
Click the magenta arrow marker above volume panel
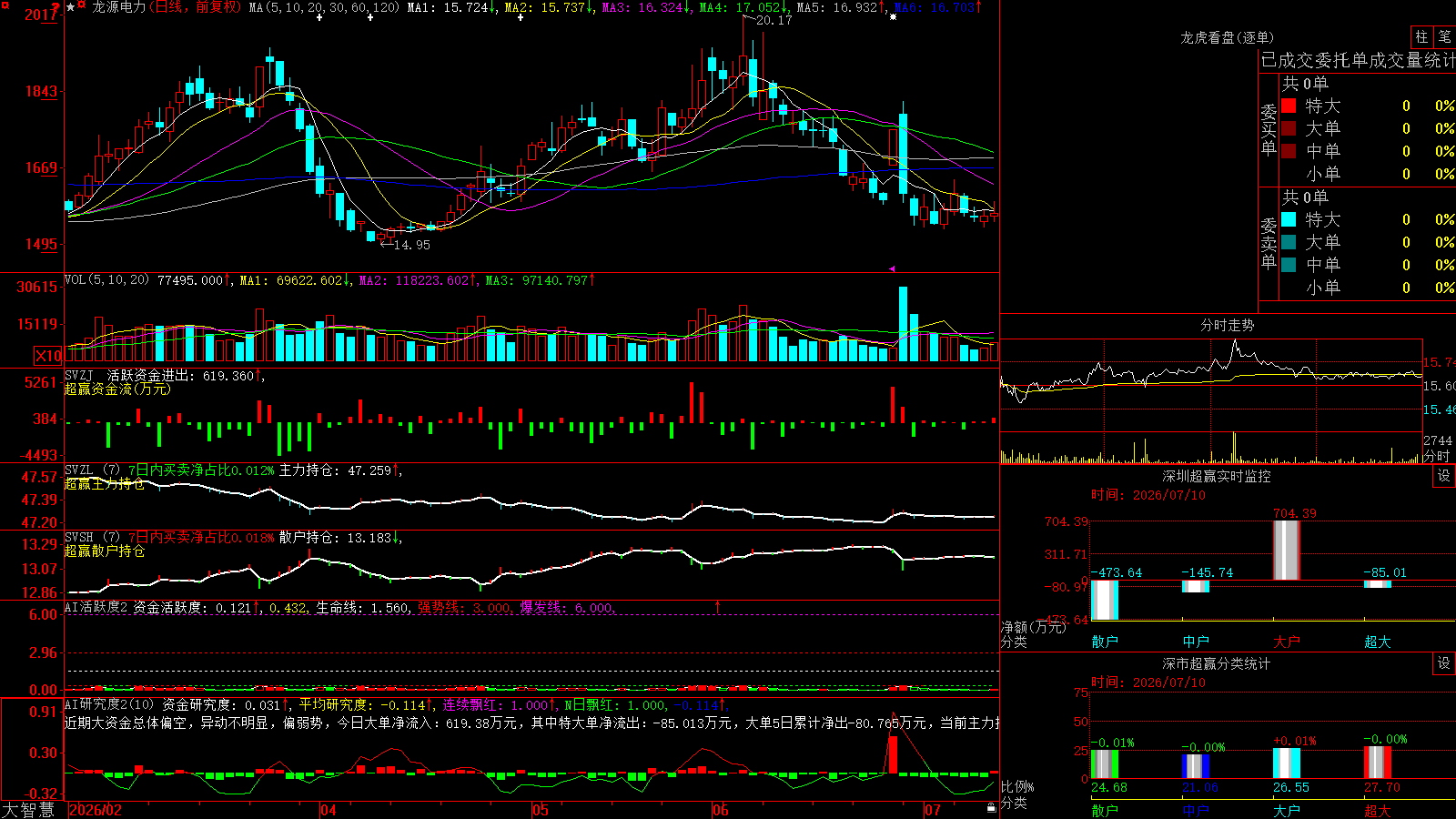pos(892,268)
